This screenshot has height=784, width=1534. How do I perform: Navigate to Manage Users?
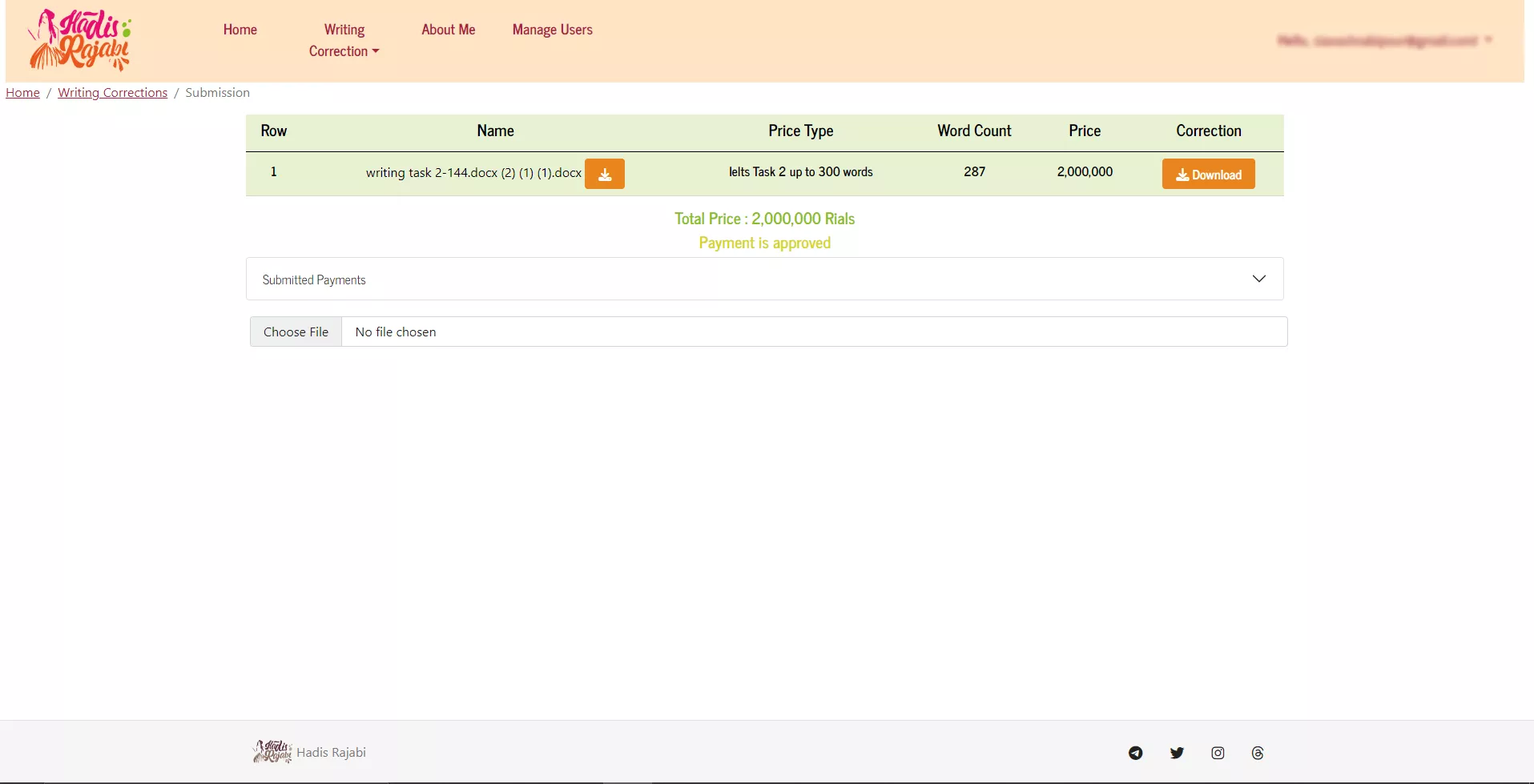(552, 30)
